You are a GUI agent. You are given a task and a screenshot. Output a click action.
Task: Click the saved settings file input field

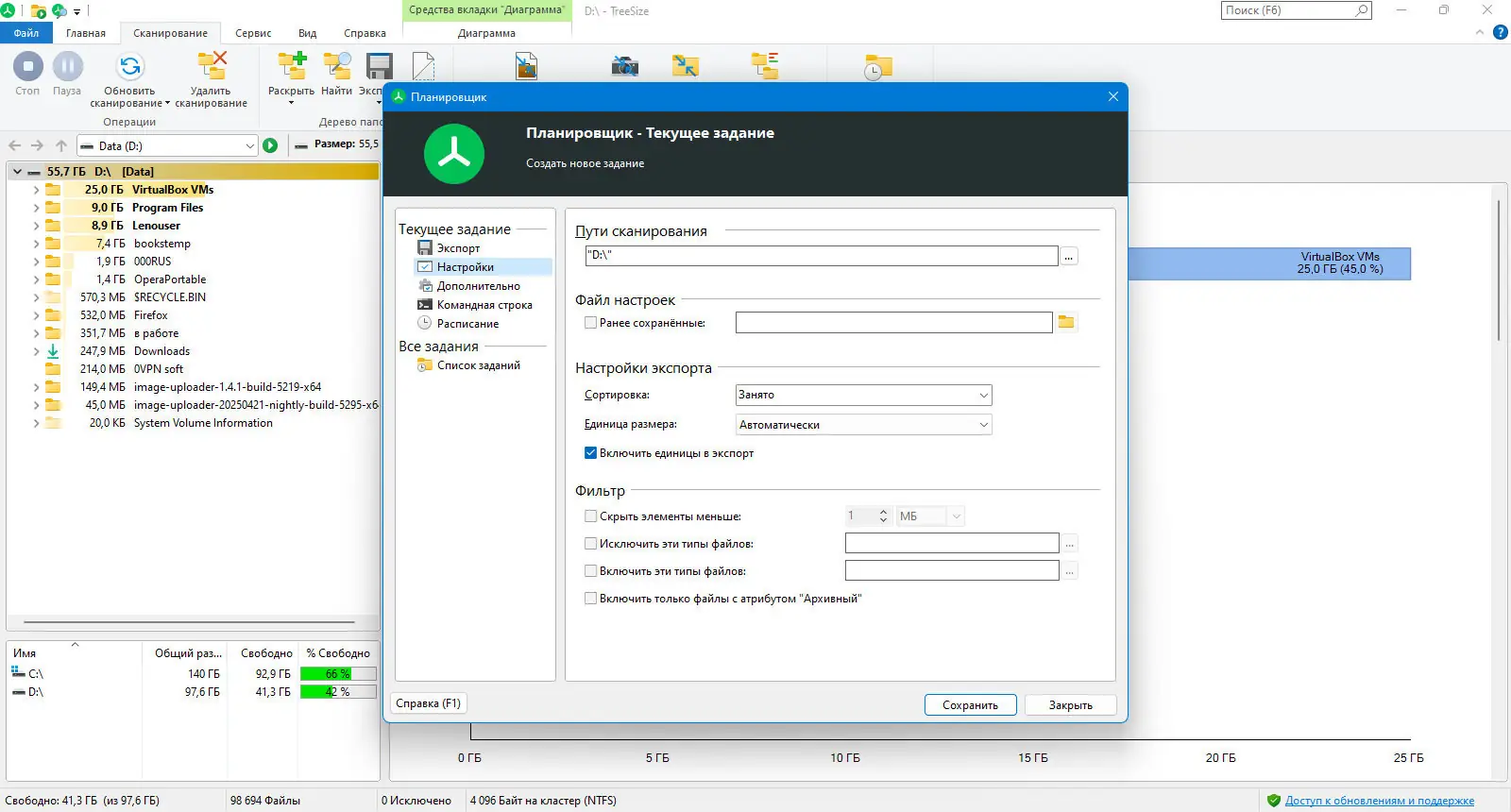tap(893, 323)
